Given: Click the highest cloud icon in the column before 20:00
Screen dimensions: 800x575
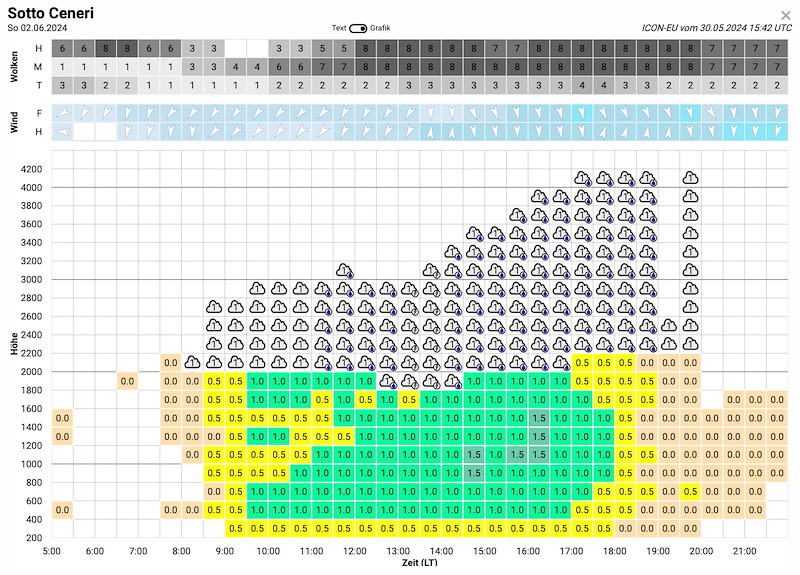Looking at the screenshot, I should point(690,178).
